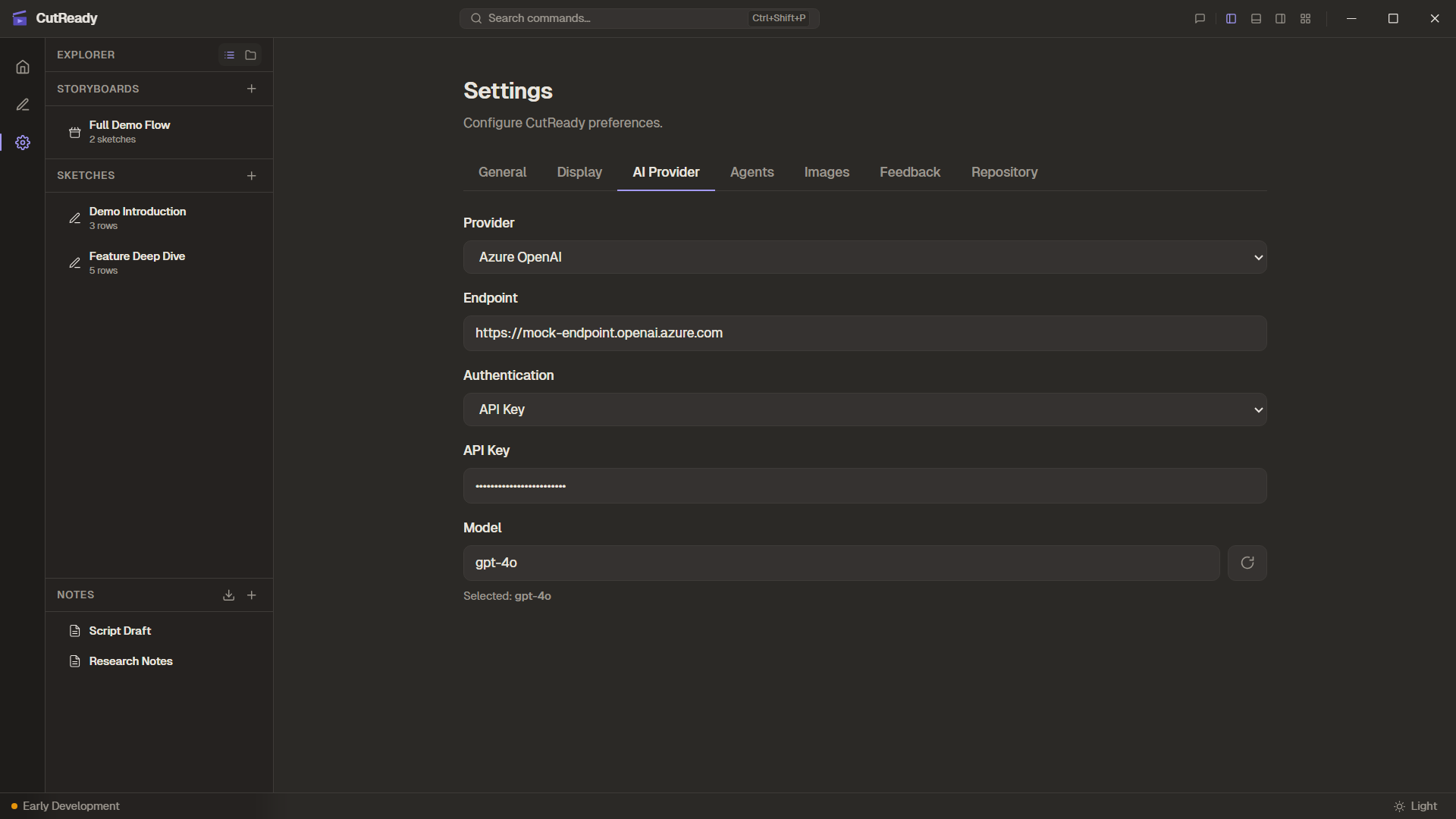Switch Explorer to list view
The image size is (1456, 819).
coord(229,55)
